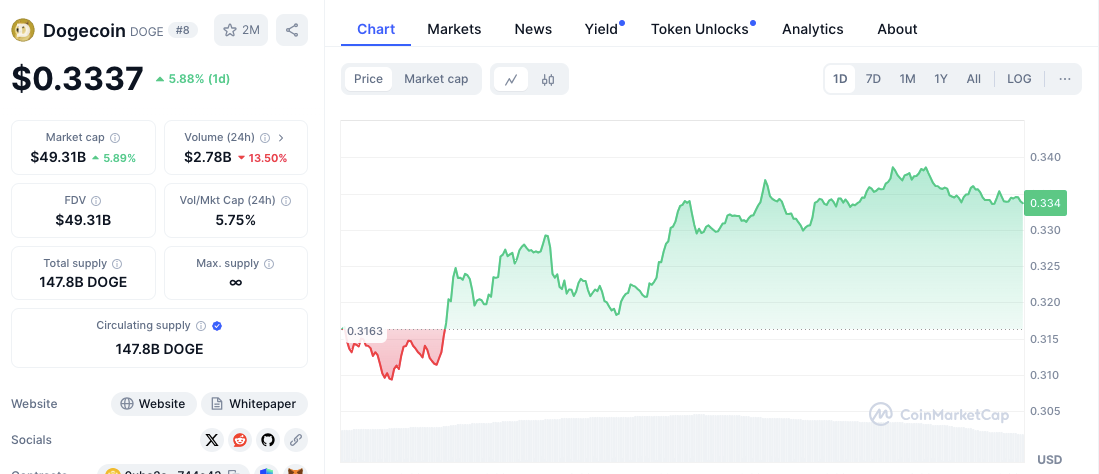Select All time range
This screenshot has height=474, width=1099.
click(x=974, y=79)
